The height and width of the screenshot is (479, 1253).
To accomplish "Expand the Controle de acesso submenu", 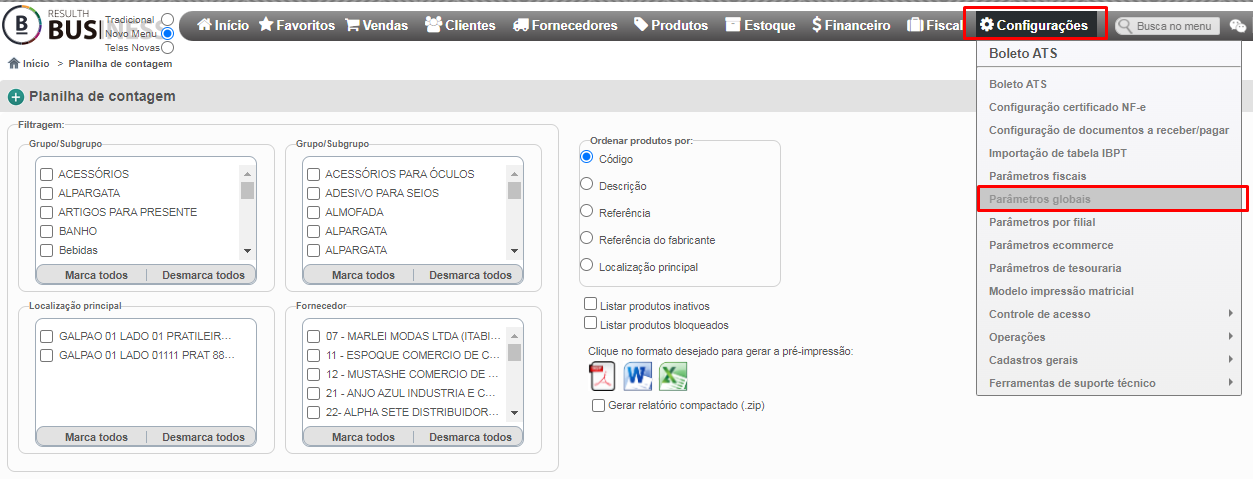I will click(x=1112, y=314).
